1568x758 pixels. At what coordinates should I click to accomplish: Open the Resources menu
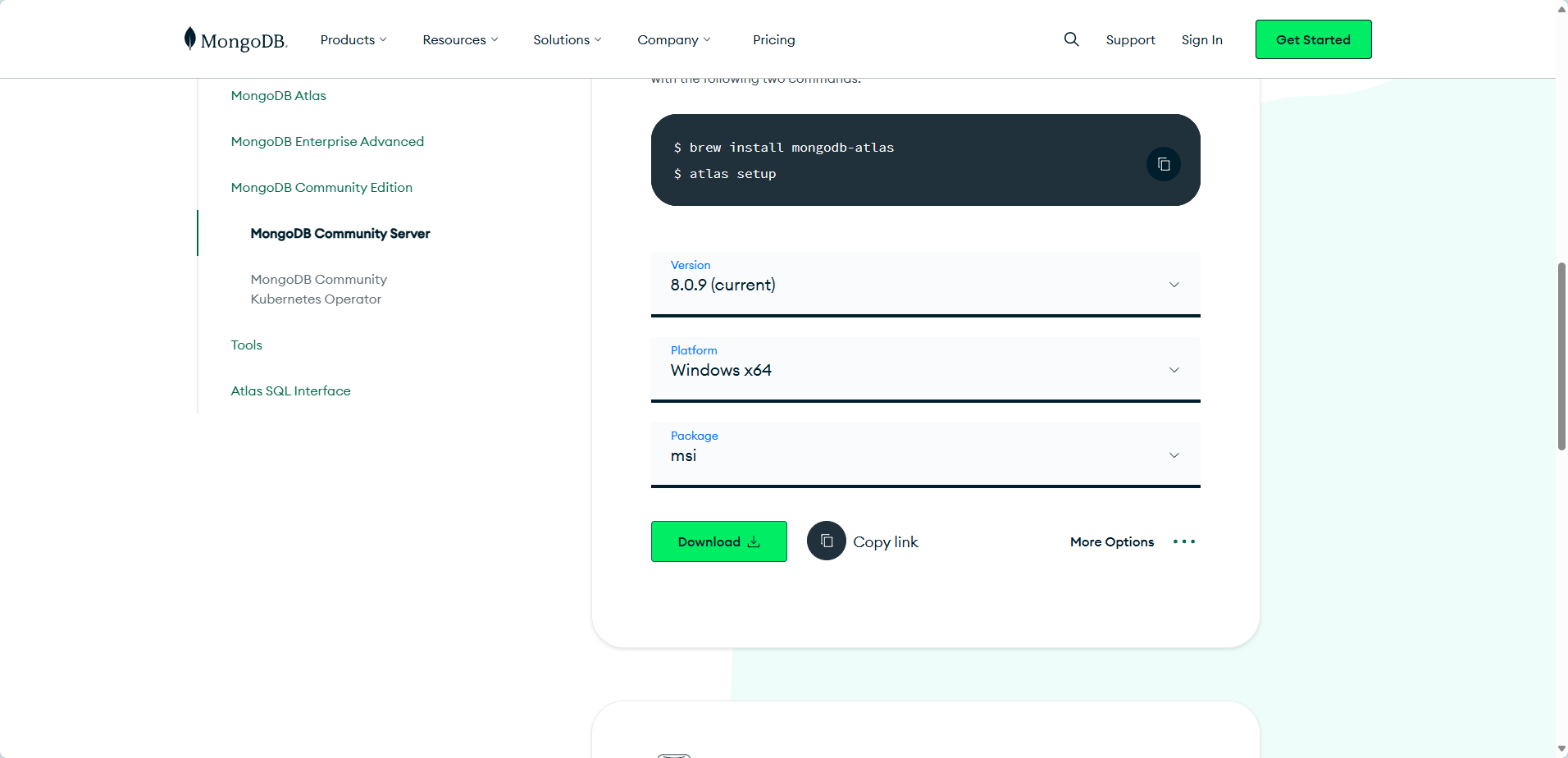460,39
